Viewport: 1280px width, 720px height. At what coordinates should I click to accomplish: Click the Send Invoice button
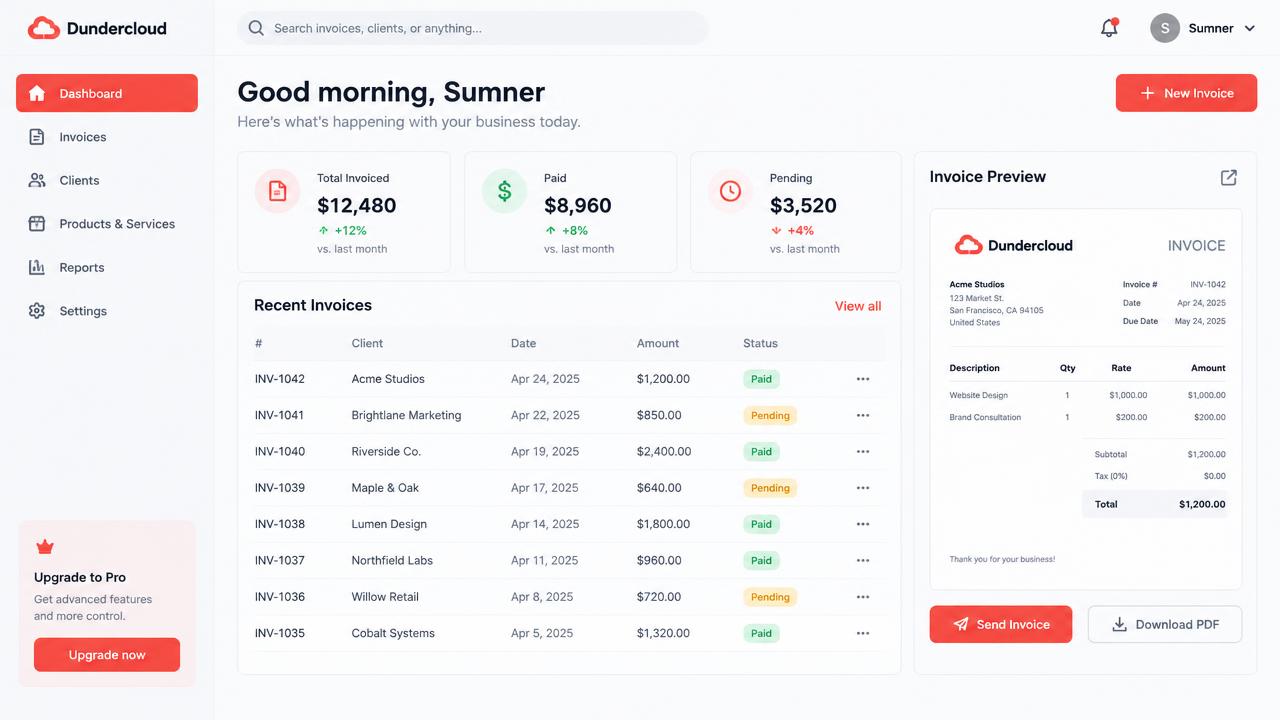pyautogui.click(x=1001, y=624)
